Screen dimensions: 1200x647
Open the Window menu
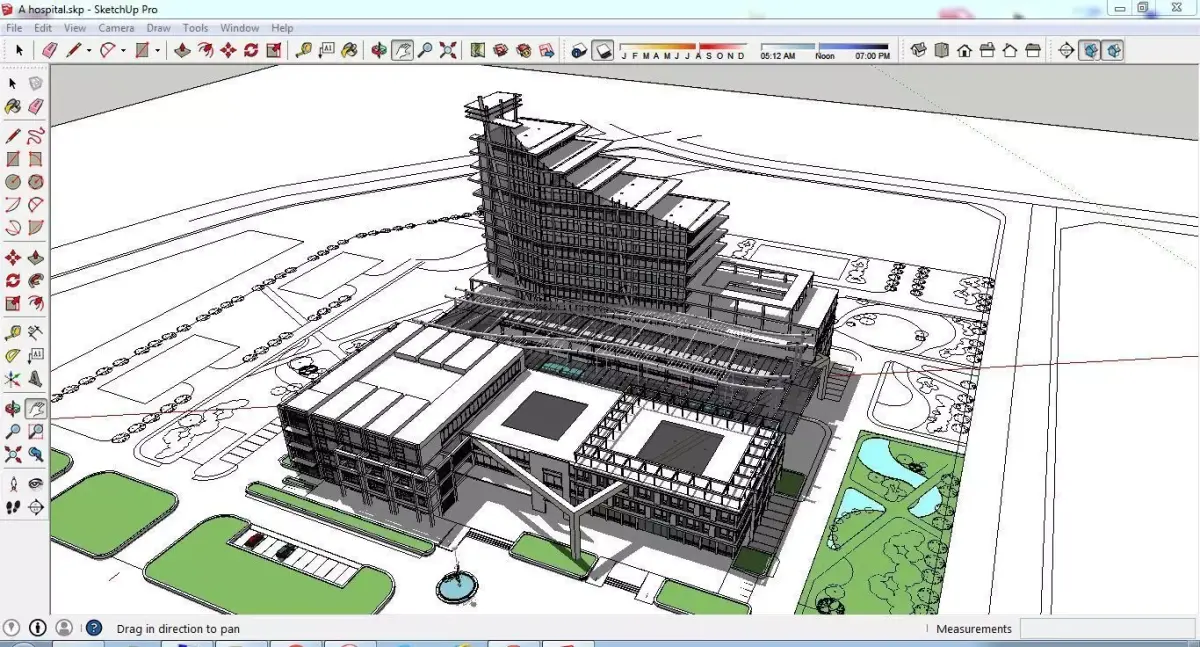[x=240, y=28]
